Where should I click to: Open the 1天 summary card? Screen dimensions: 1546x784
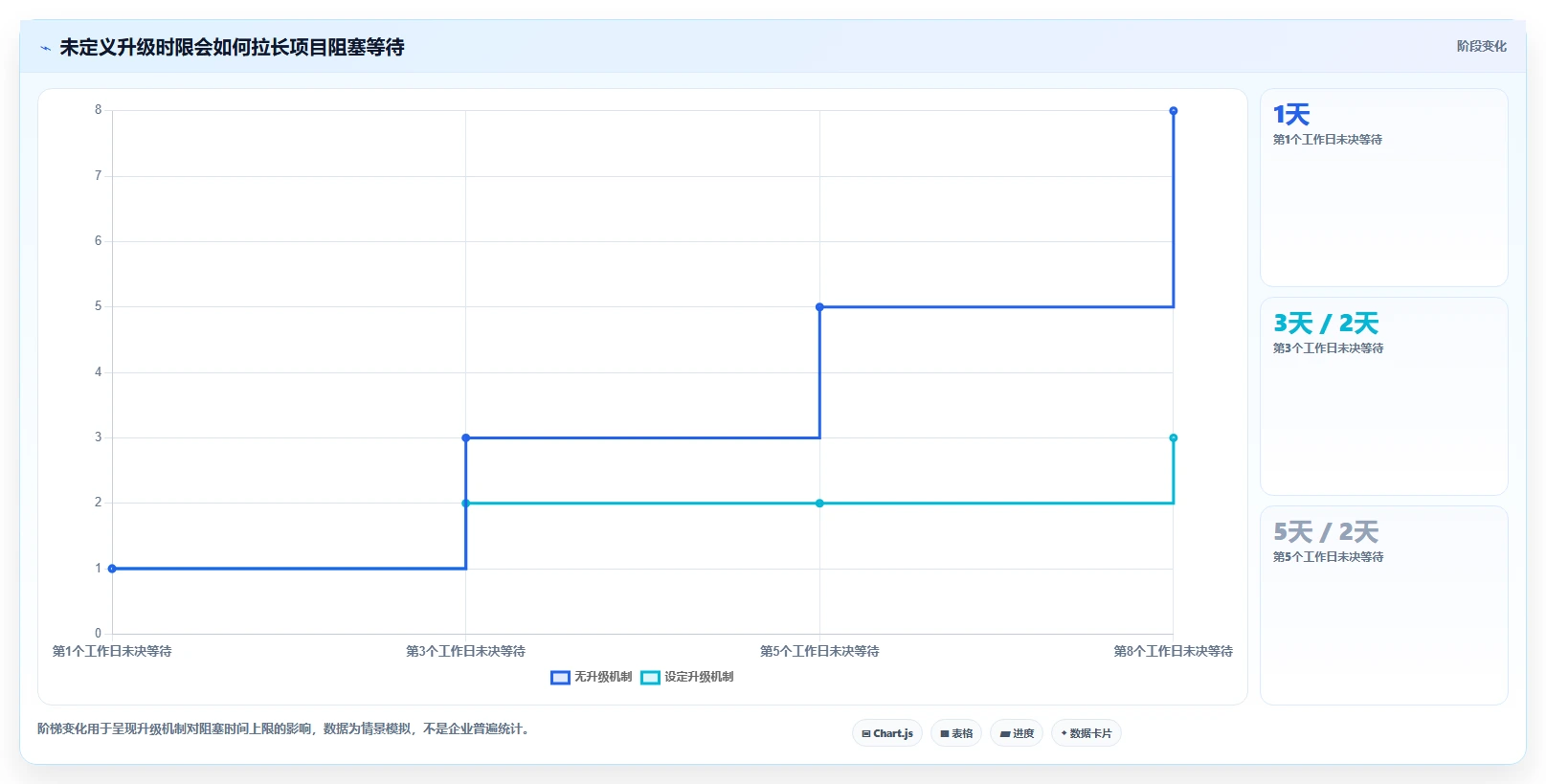pyautogui.click(x=1384, y=188)
